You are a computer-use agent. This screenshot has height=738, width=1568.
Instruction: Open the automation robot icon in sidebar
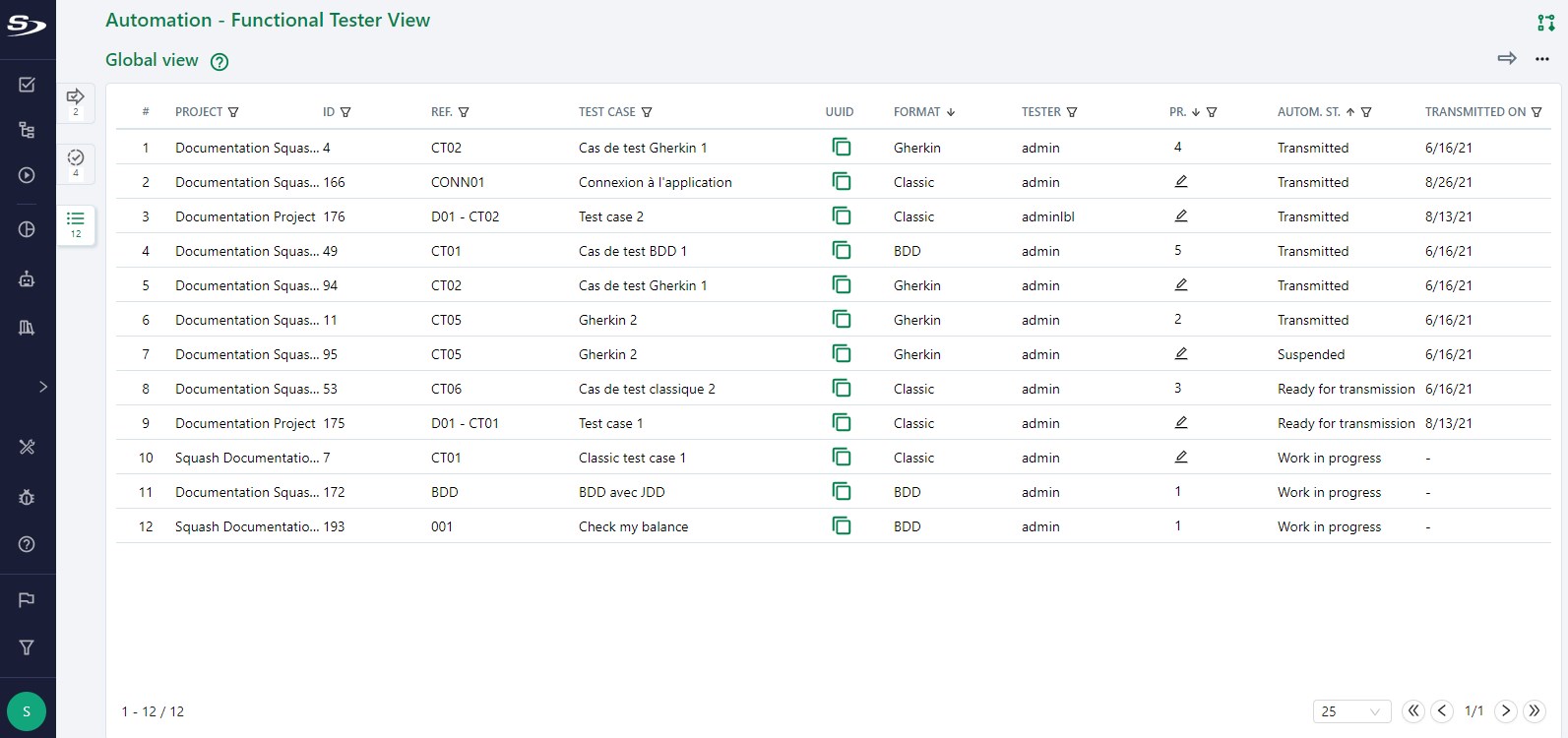[x=27, y=279]
